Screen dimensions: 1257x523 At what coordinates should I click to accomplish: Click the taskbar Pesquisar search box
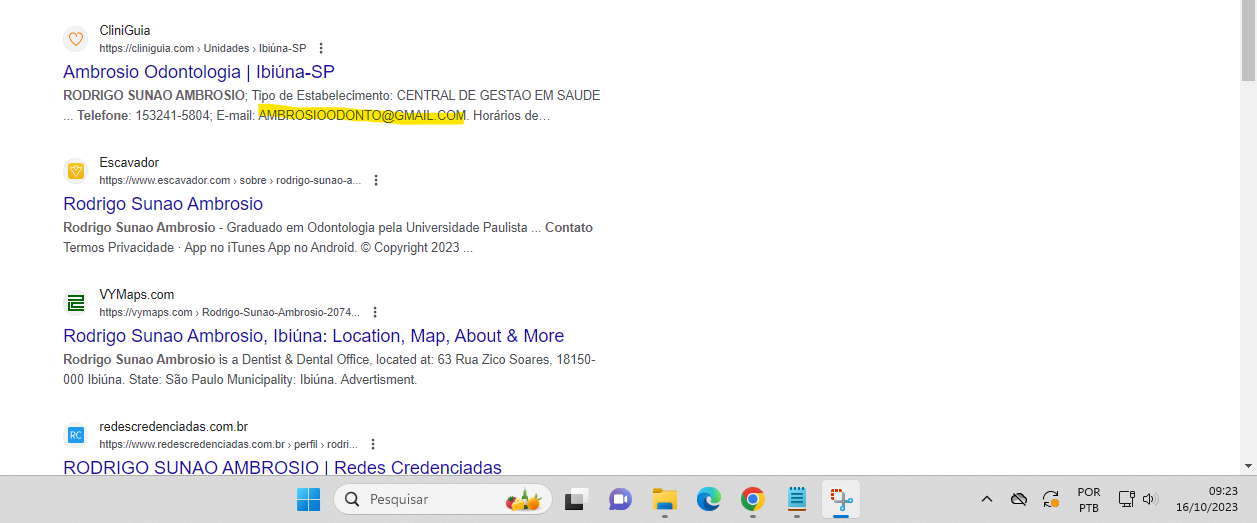point(442,499)
